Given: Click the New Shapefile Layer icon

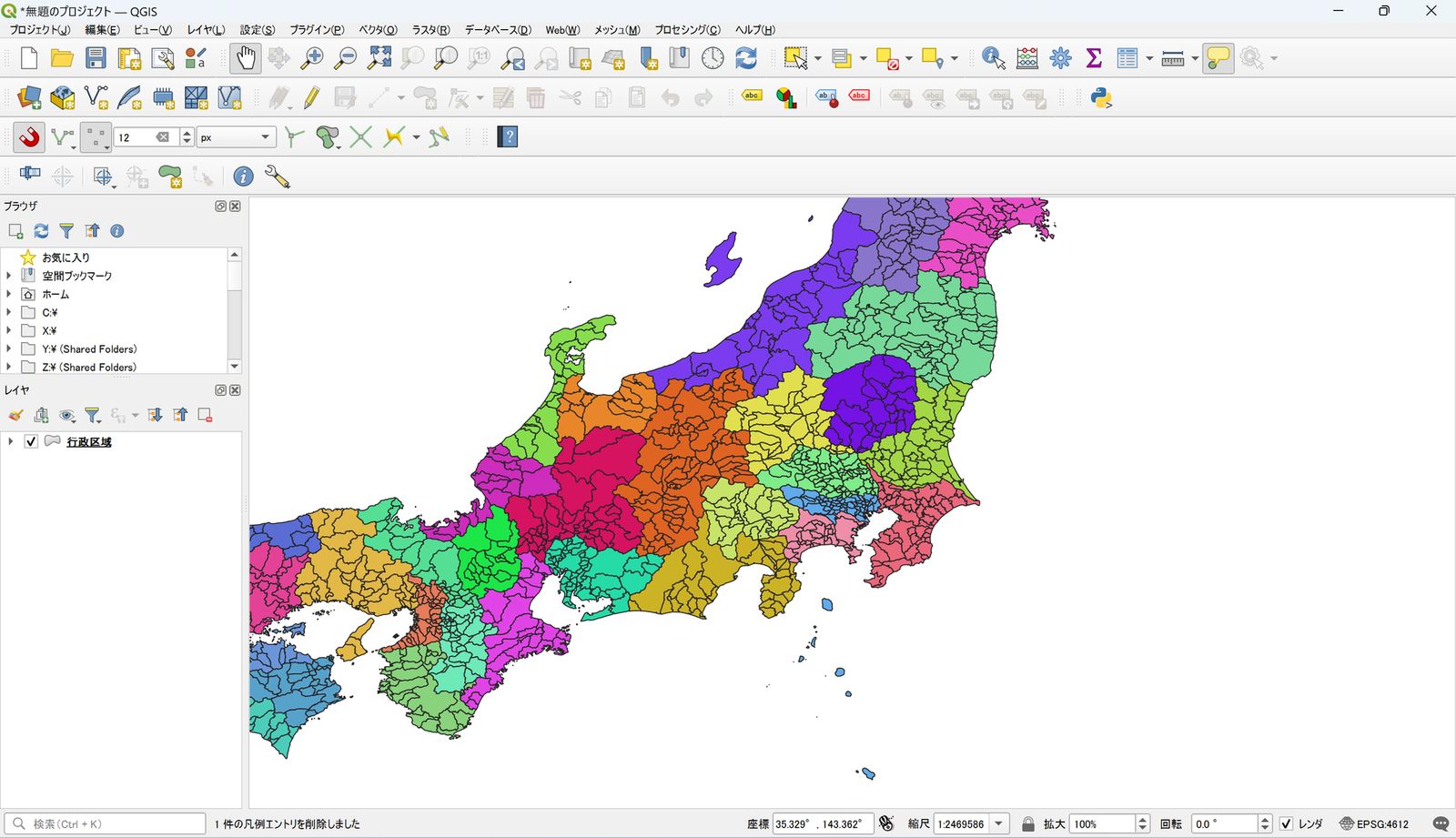Looking at the screenshot, I should pos(96,97).
